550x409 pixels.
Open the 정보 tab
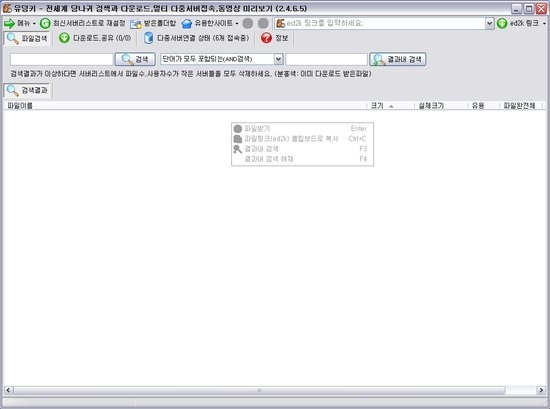(275, 38)
